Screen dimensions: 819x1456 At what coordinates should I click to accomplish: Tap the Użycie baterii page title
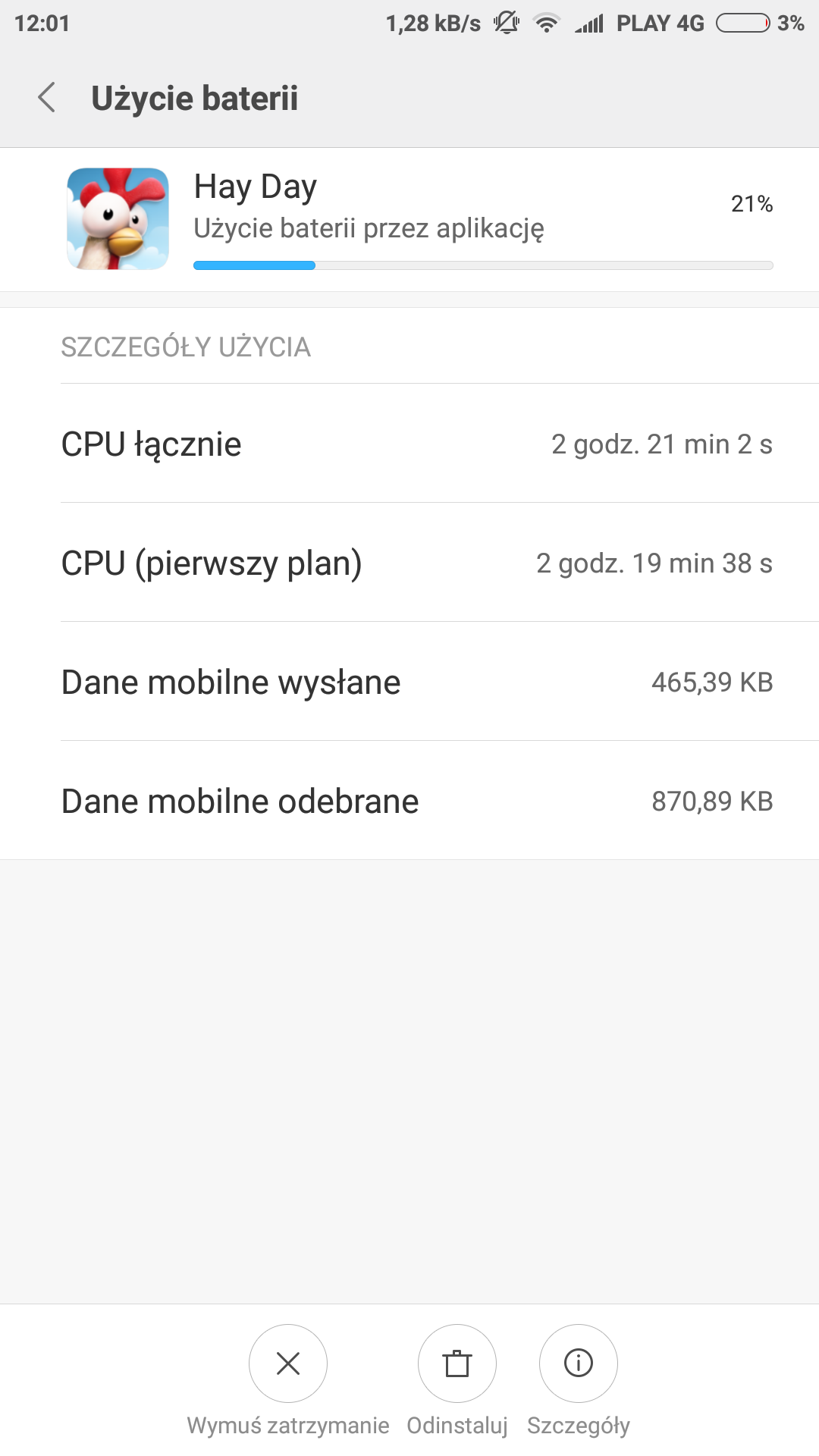[195, 99]
